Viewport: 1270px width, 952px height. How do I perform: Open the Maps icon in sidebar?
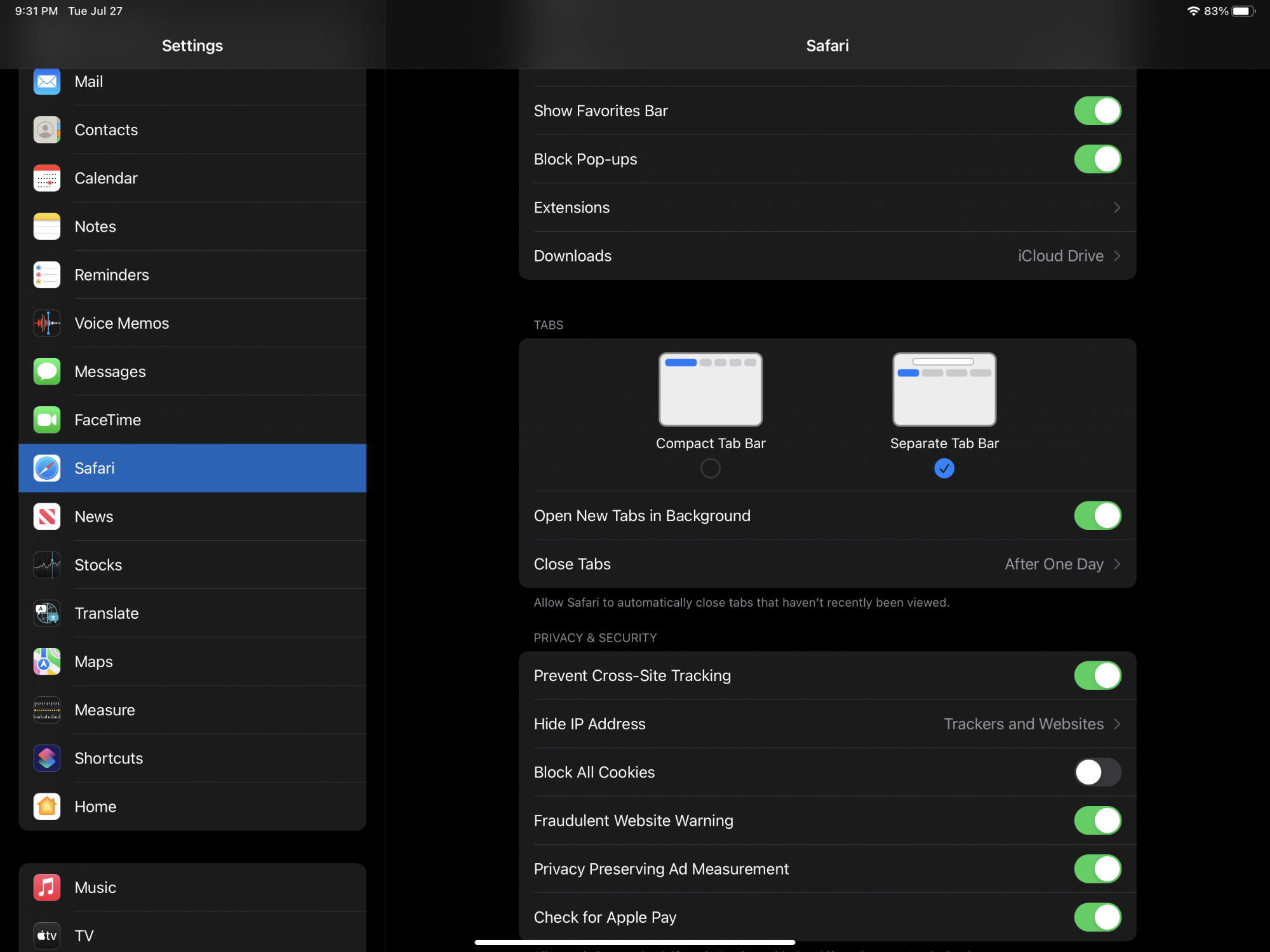[x=46, y=661]
